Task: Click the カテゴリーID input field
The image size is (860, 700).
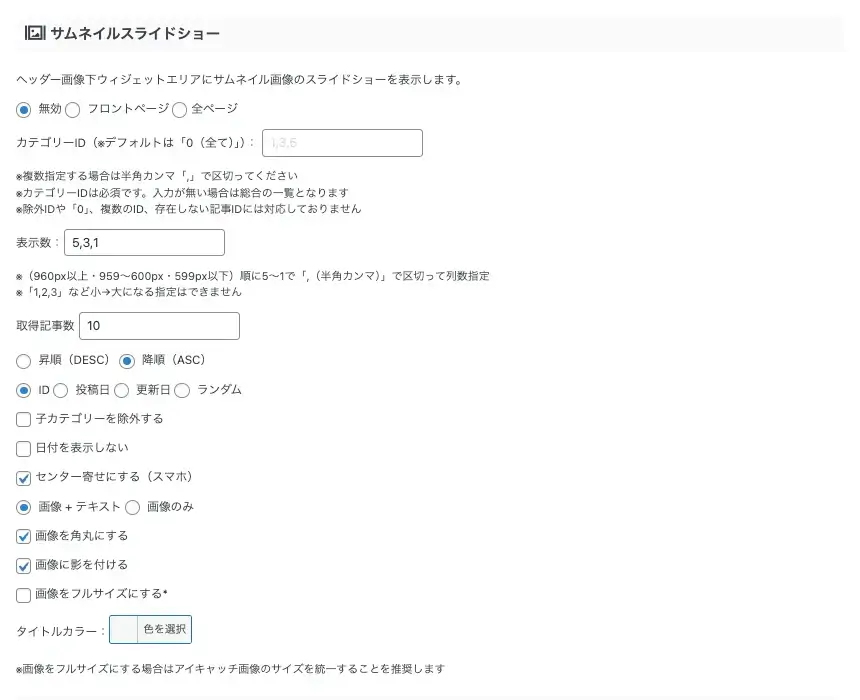Action: (342, 143)
